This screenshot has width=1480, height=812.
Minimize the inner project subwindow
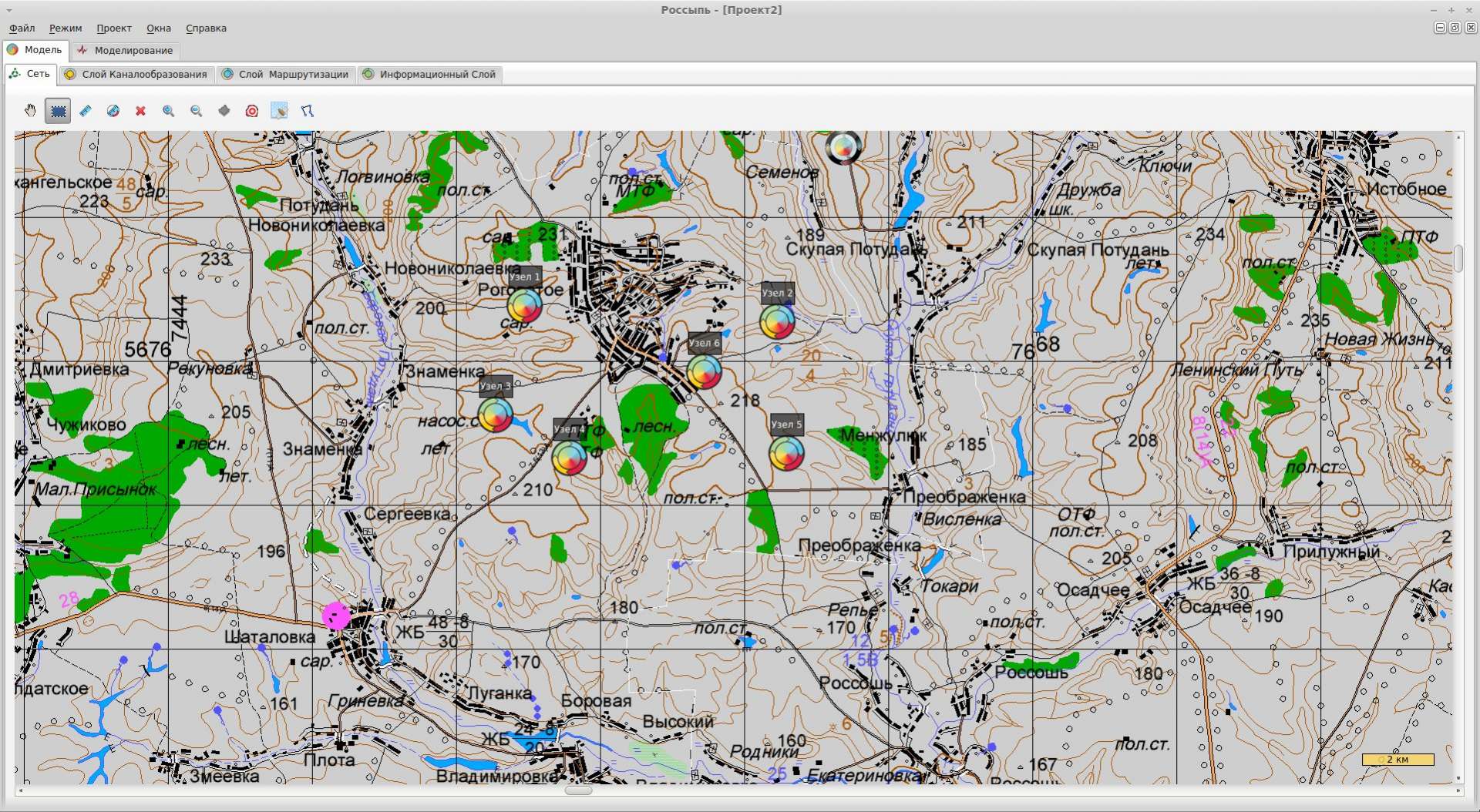[x=1440, y=28]
